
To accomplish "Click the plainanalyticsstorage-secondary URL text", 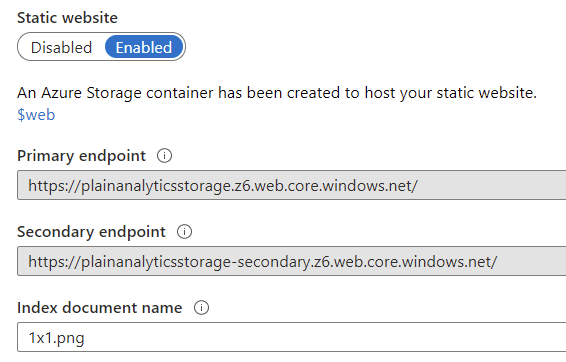I will pyautogui.click(x=196, y=262).
